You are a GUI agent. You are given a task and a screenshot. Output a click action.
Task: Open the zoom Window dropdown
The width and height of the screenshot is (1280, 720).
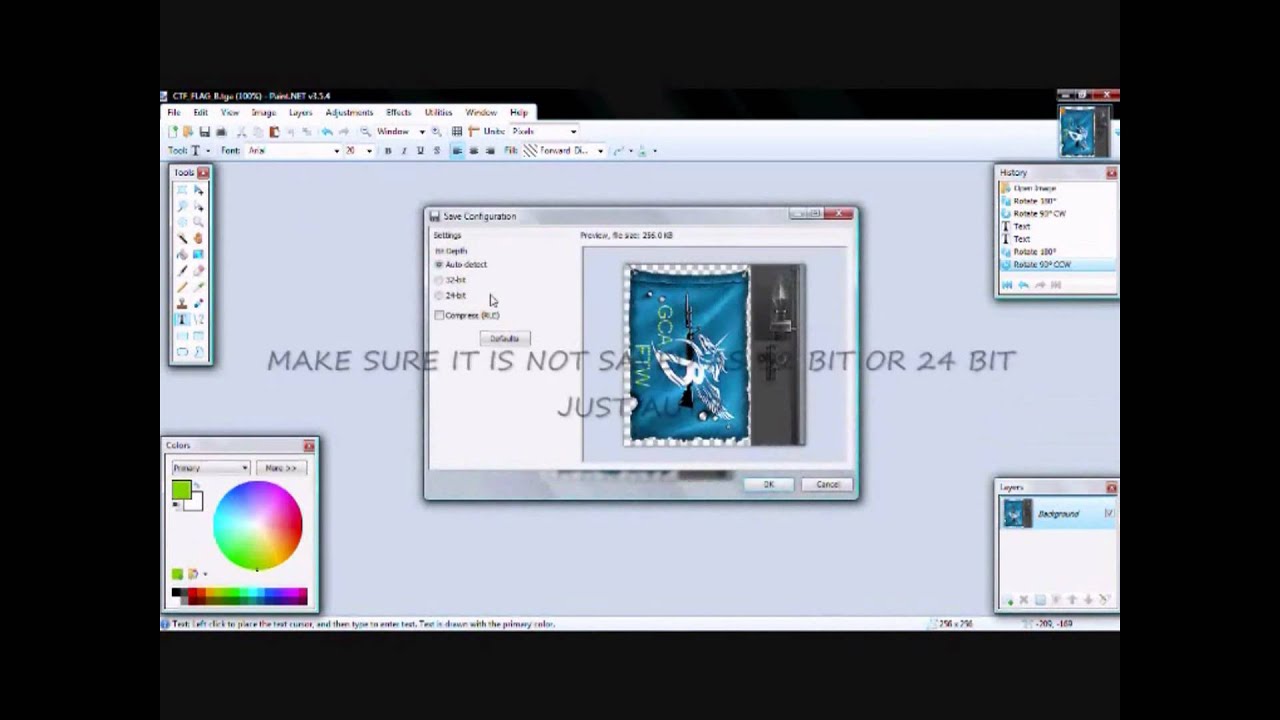click(x=422, y=131)
